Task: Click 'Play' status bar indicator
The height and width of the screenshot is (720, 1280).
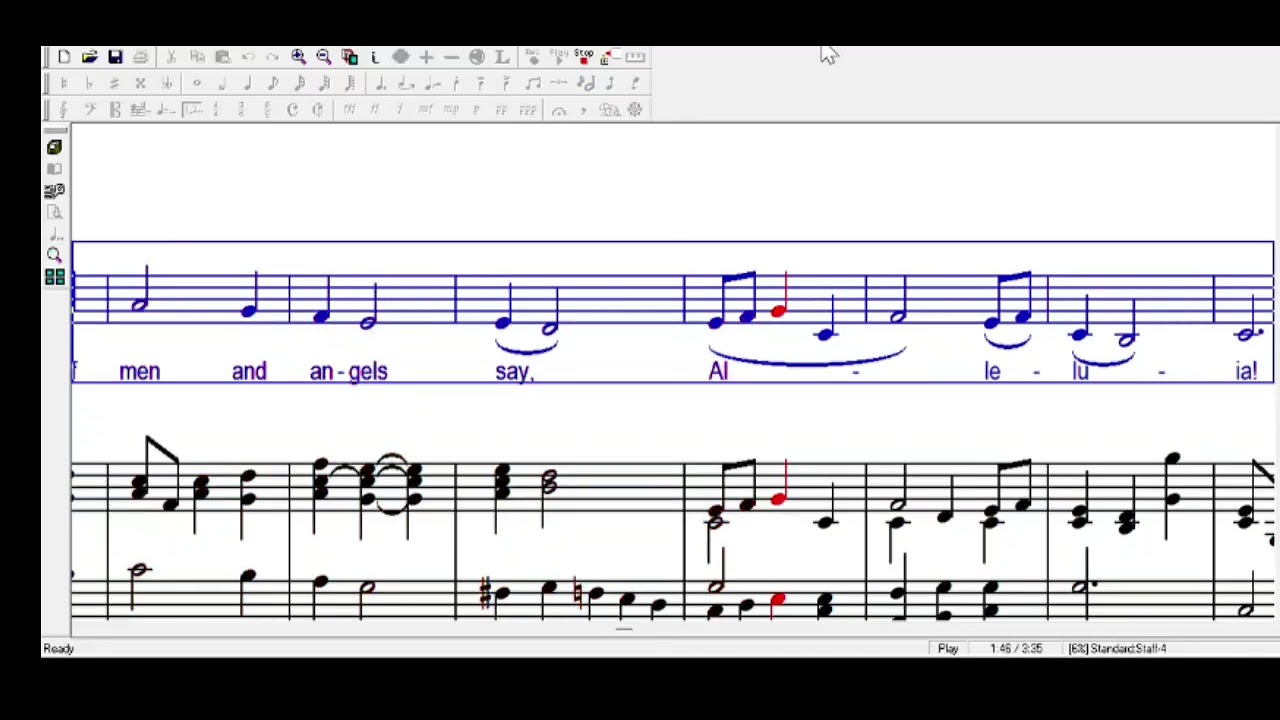Action: 948,649
